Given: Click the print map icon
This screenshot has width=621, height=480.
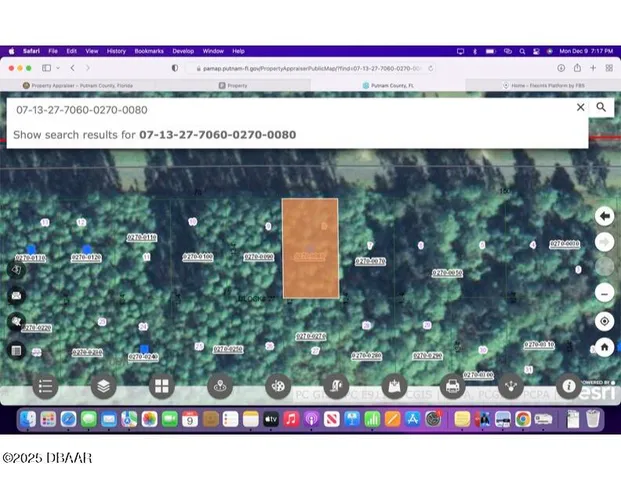Looking at the screenshot, I should [452, 385].
